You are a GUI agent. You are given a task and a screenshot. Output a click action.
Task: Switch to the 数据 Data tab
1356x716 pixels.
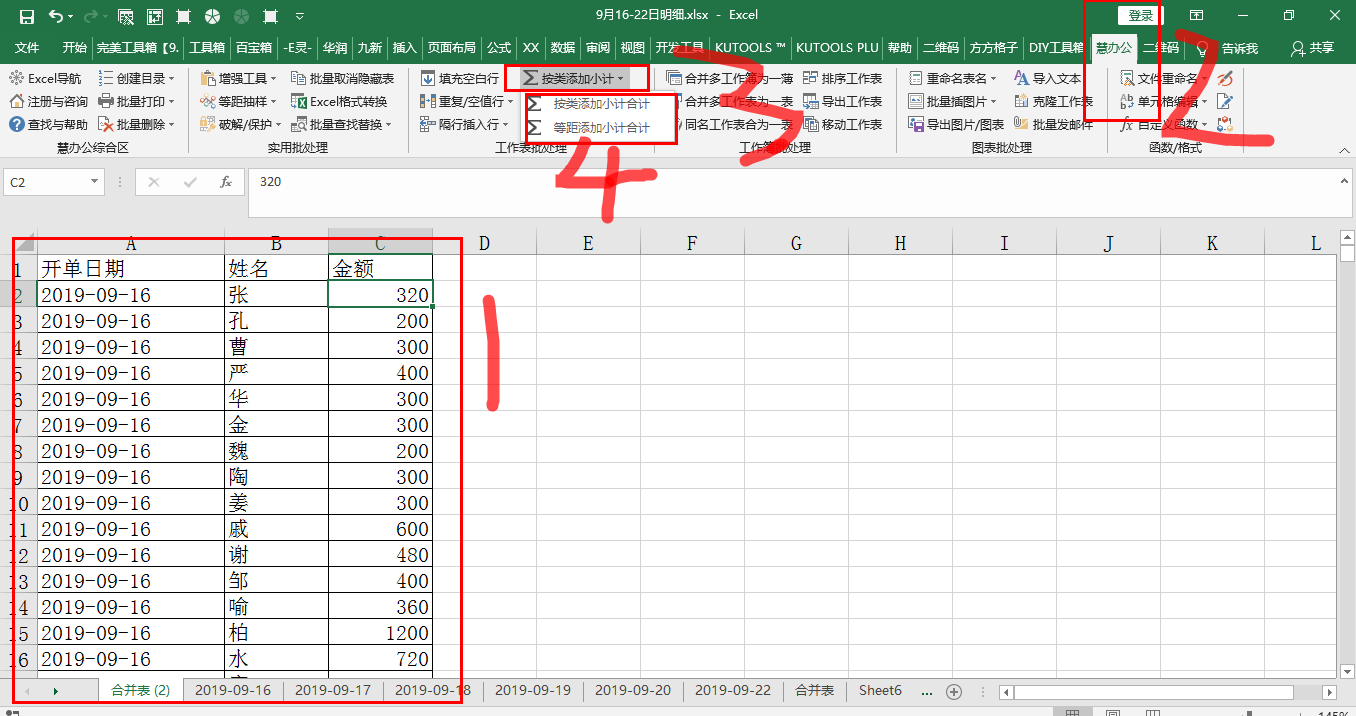tap(563, 47)
